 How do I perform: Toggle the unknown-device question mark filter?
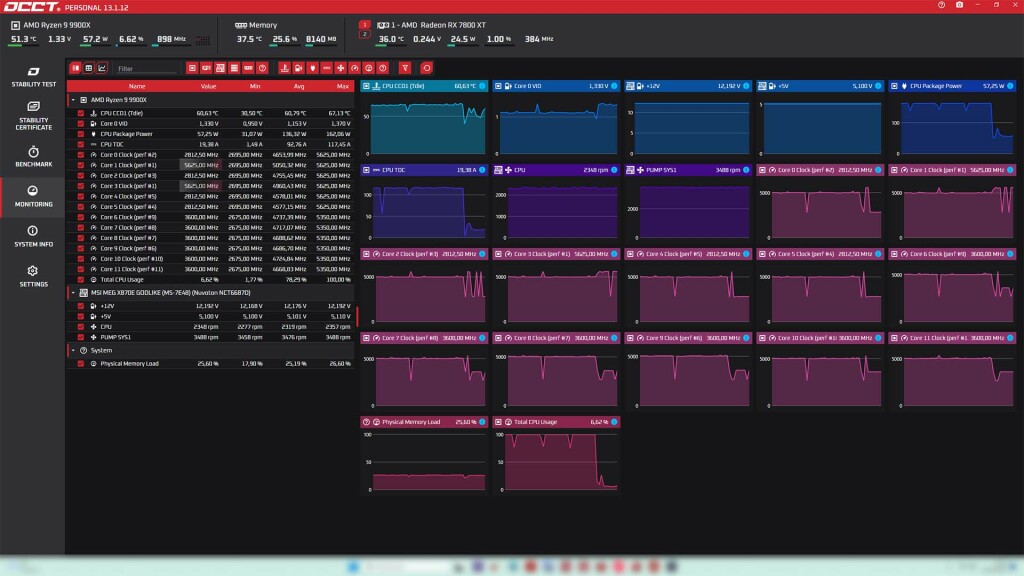tap(263, 68)
